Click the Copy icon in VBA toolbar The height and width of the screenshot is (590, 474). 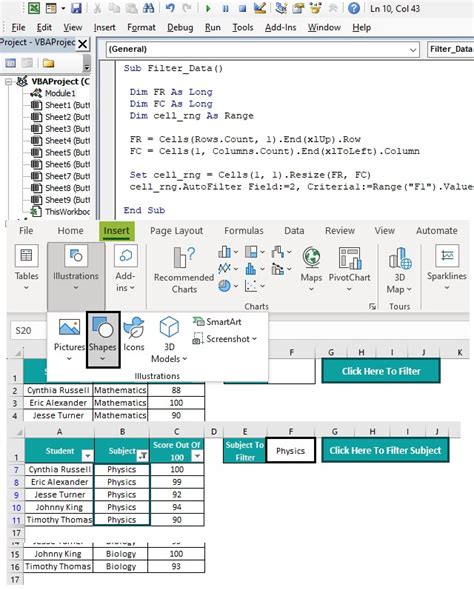(x=114, y=8)
